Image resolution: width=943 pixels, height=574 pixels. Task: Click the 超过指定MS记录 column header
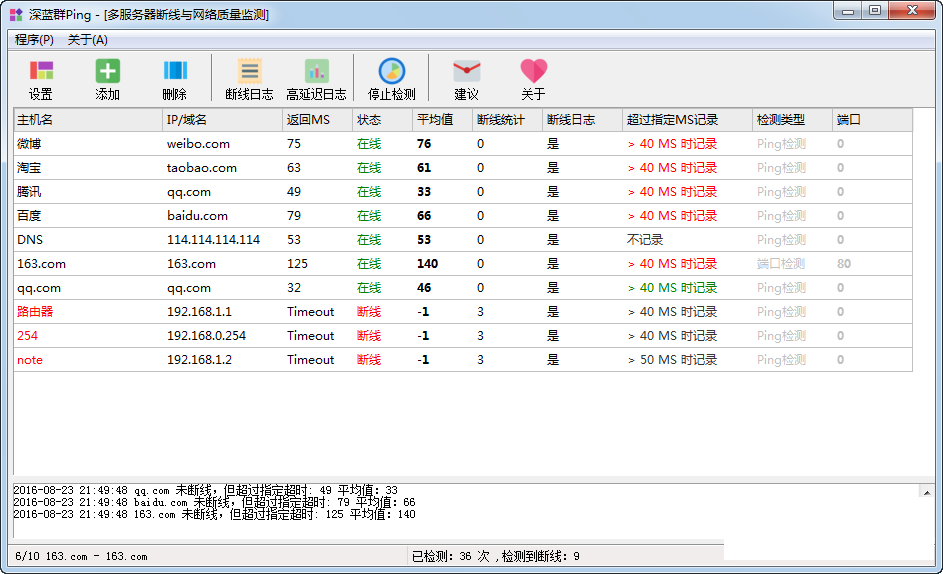tap(687, 120)
